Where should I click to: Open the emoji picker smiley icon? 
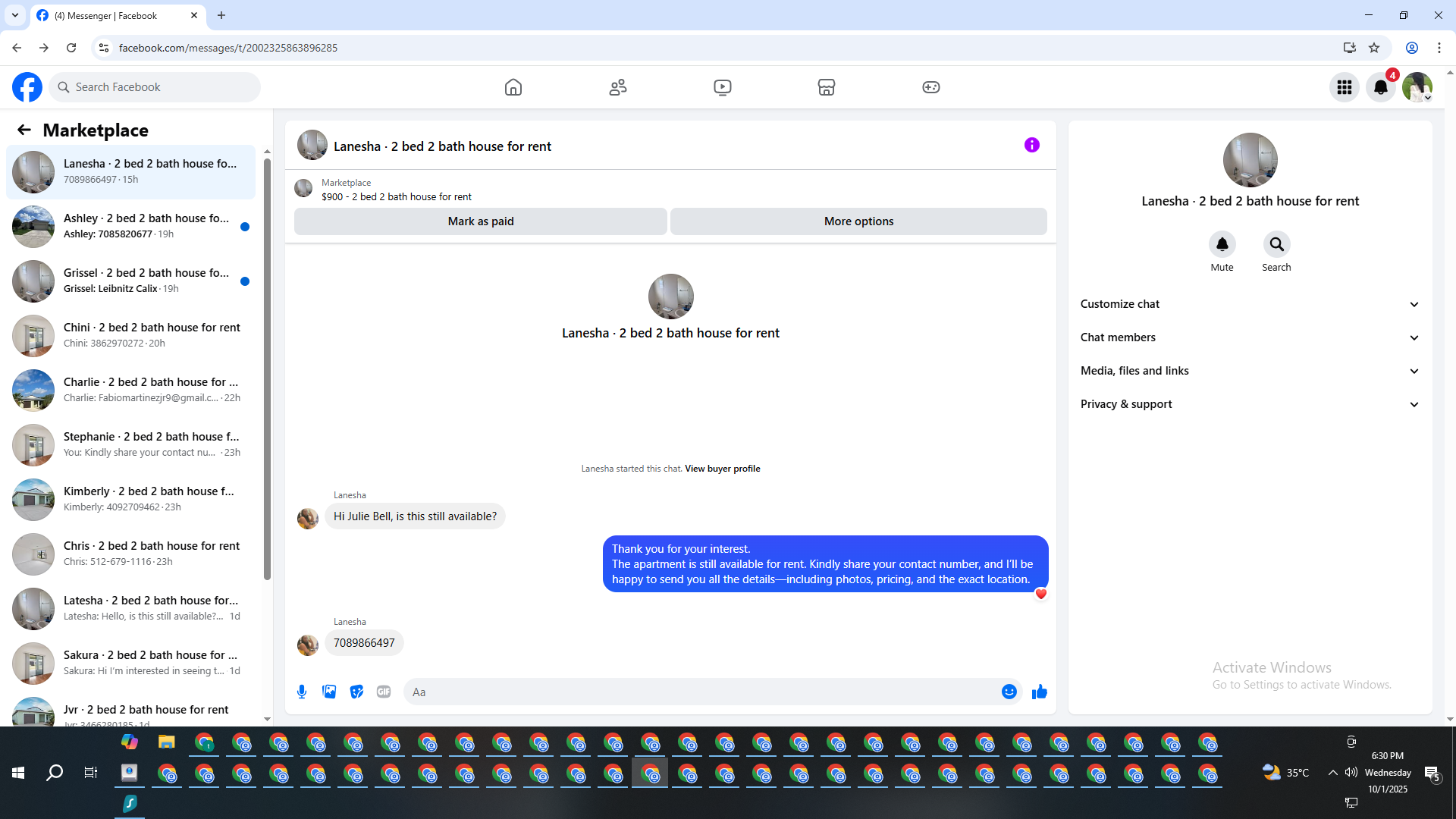click(1009, 692)
